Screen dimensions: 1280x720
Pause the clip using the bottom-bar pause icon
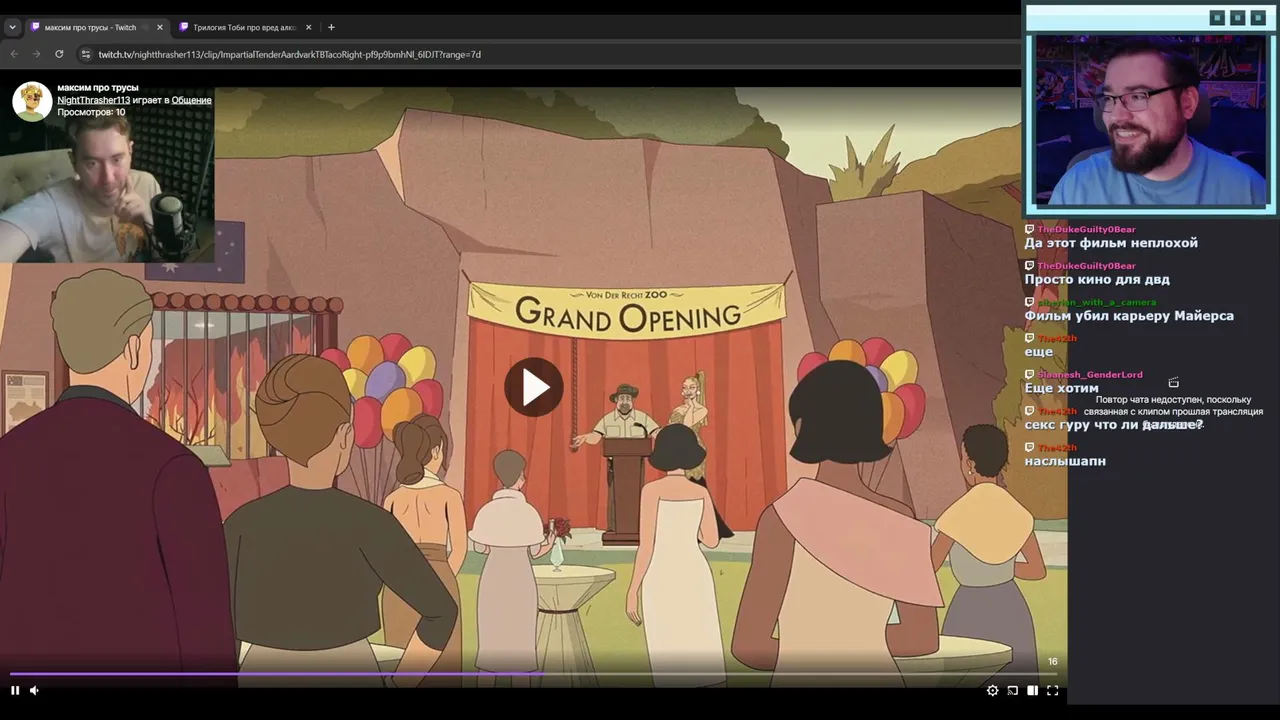[15, 690]
